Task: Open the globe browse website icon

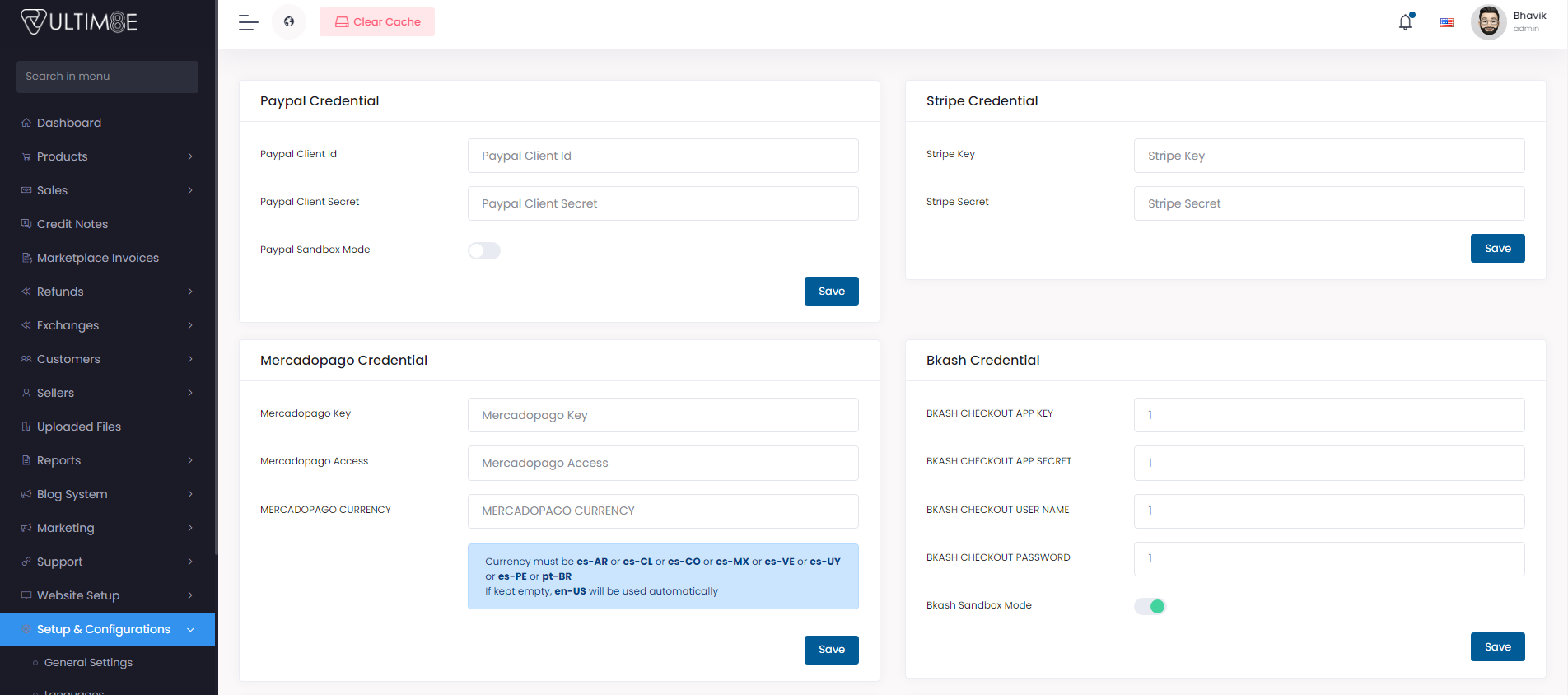Action: (289, 22)
